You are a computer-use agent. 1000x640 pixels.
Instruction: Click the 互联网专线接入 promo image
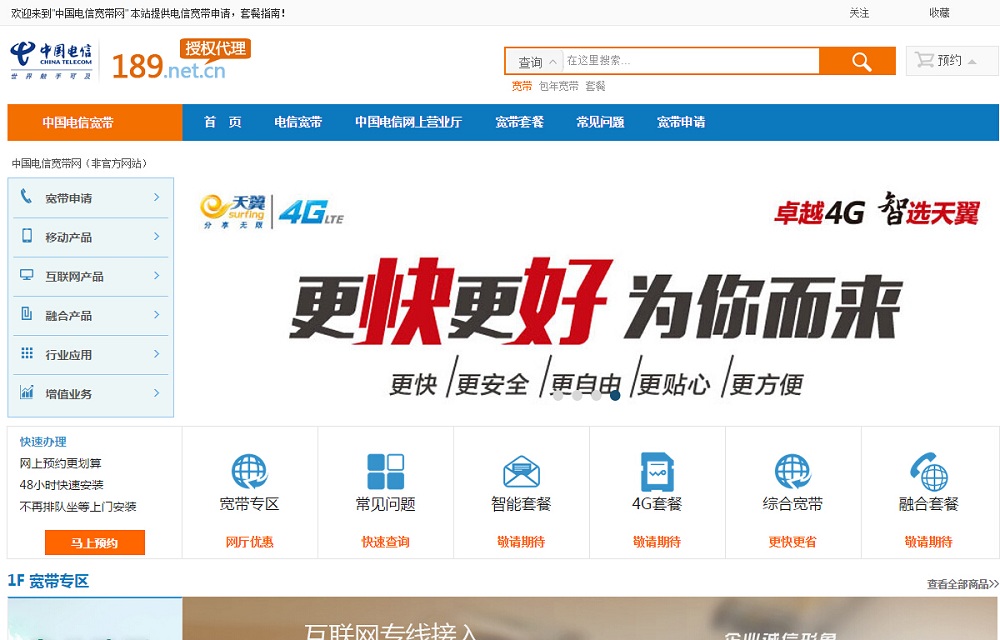click(590, 618)
